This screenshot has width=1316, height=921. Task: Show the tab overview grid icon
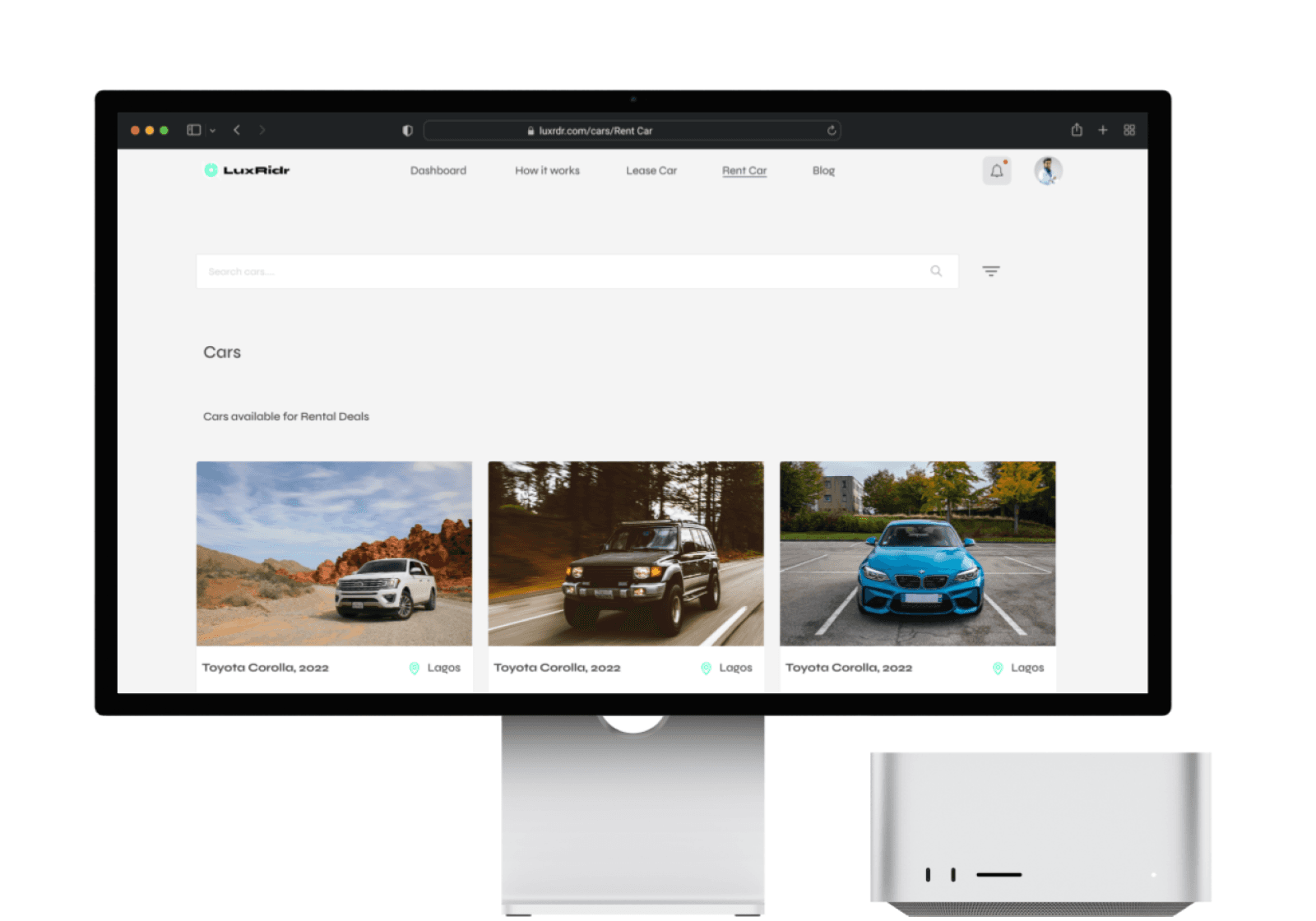click(1129, 130)
